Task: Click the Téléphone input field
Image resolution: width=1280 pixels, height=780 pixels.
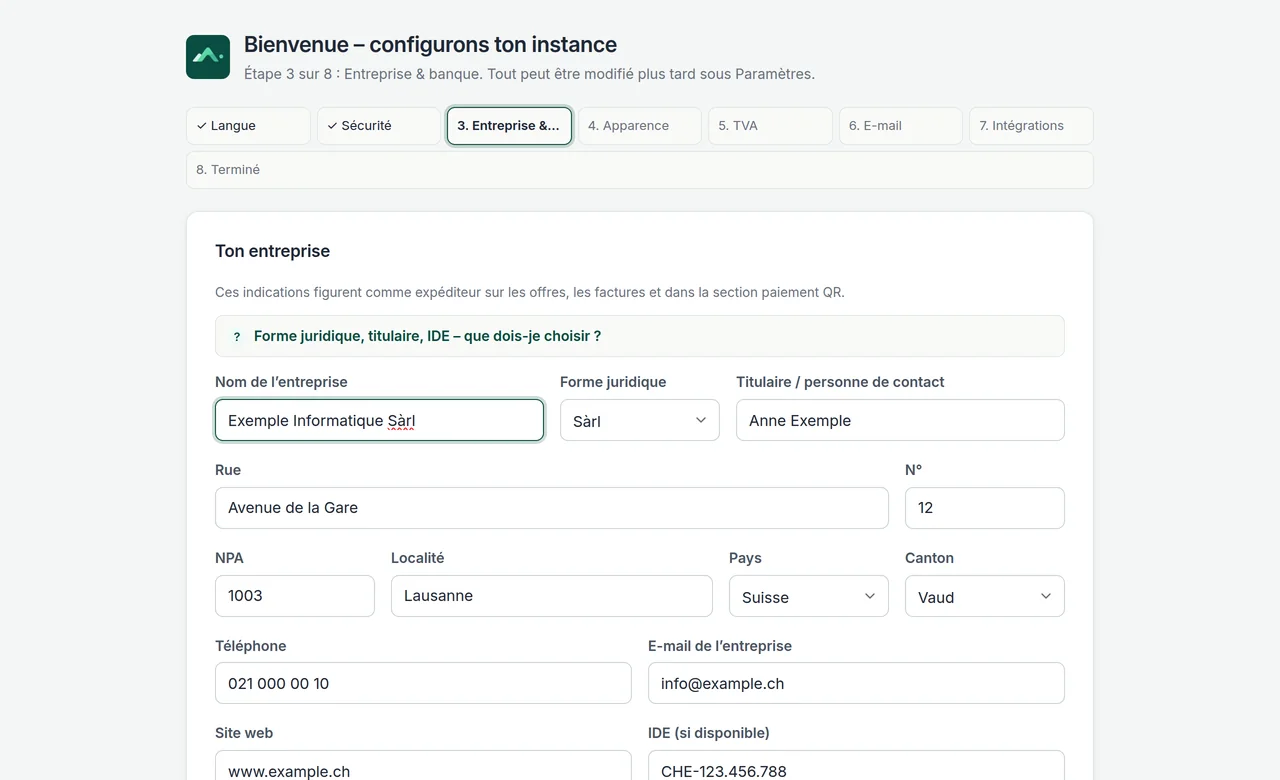Action: click(x=423, y=683)
